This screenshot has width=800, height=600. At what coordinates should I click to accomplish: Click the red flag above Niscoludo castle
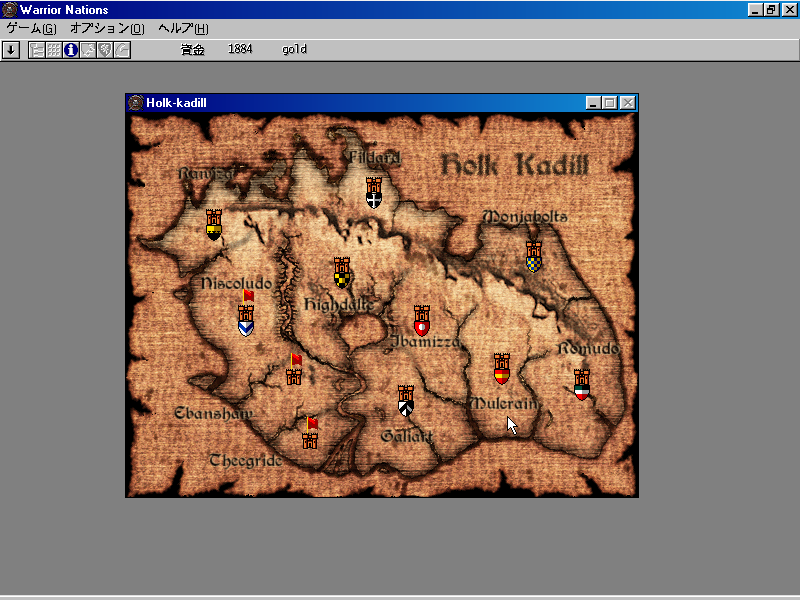(x=248, y=296)
